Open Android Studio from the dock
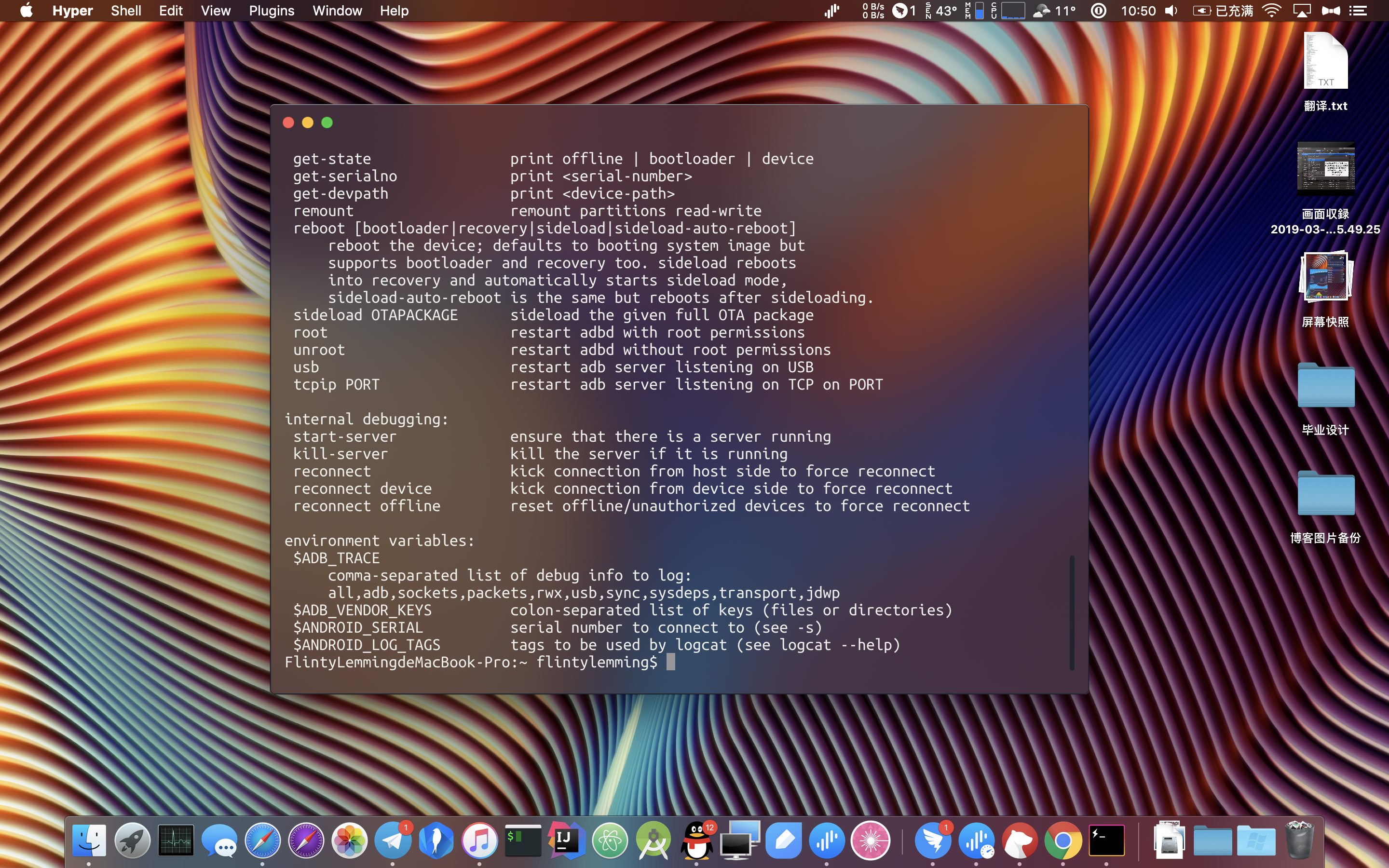The width and height of the screenshot is (1389, 868). [653, 841]
